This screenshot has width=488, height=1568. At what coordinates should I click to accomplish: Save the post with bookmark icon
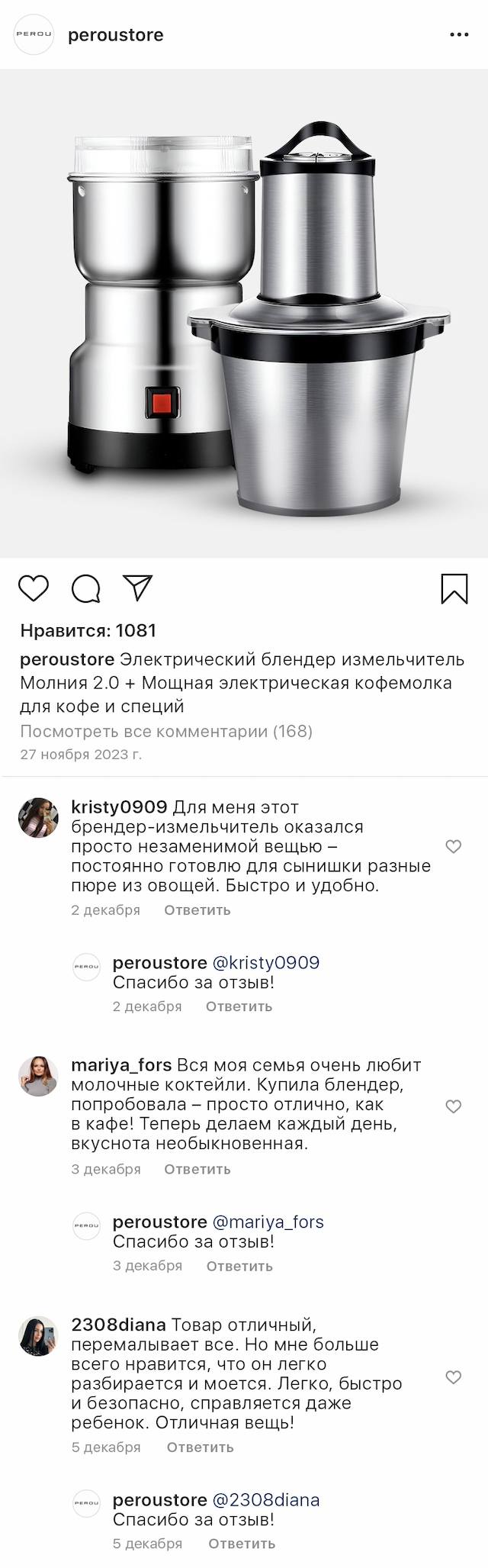[454, 588]
